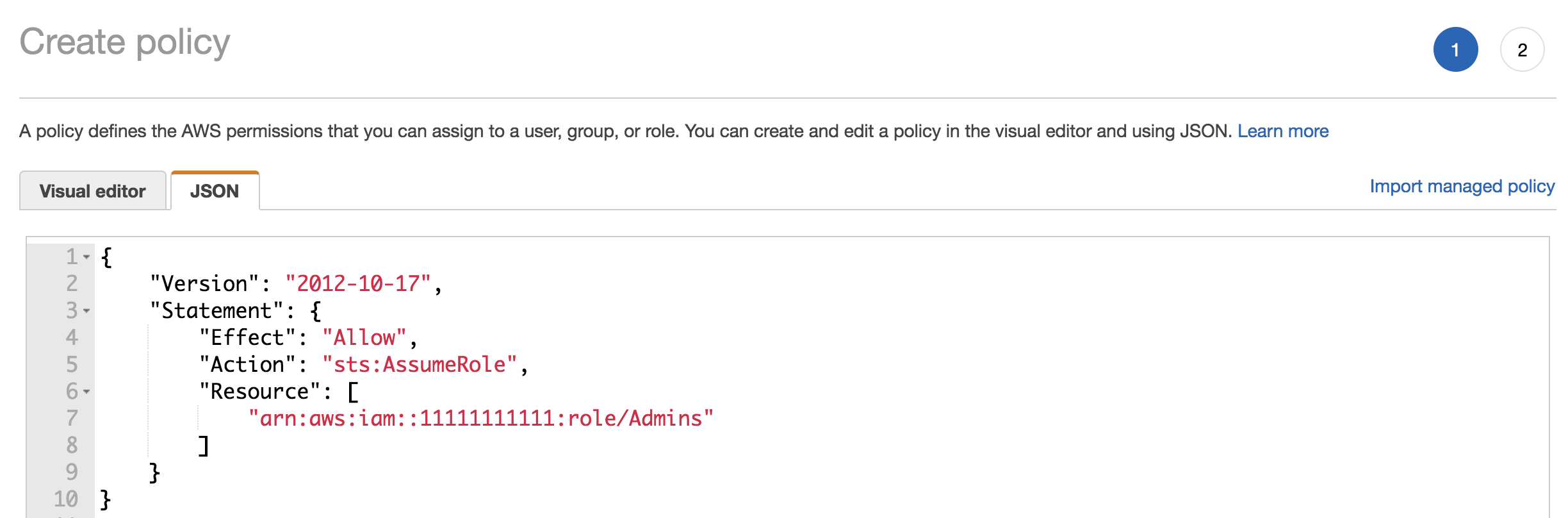The image size is (1568, 518).
Task: Click line number 10 in the gutter
Action: [66, 499]
